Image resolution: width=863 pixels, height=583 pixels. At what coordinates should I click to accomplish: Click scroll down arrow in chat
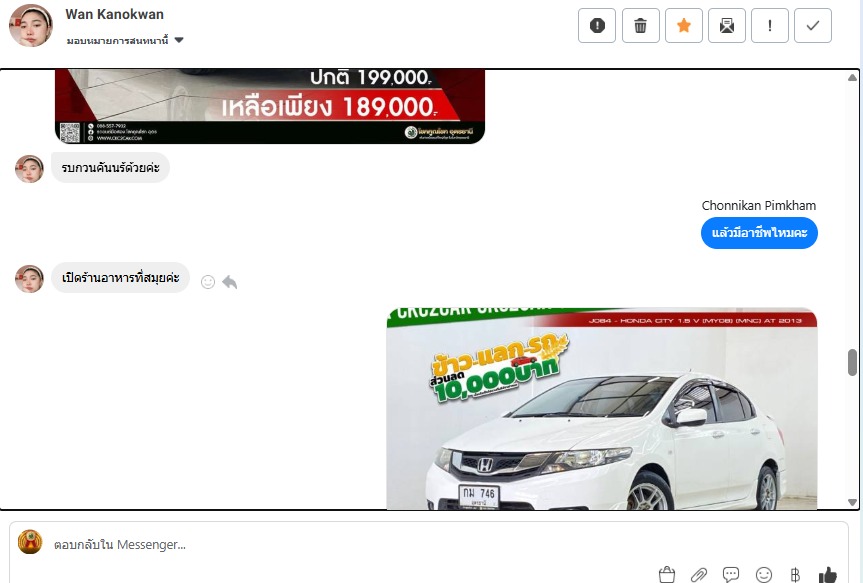852,502
